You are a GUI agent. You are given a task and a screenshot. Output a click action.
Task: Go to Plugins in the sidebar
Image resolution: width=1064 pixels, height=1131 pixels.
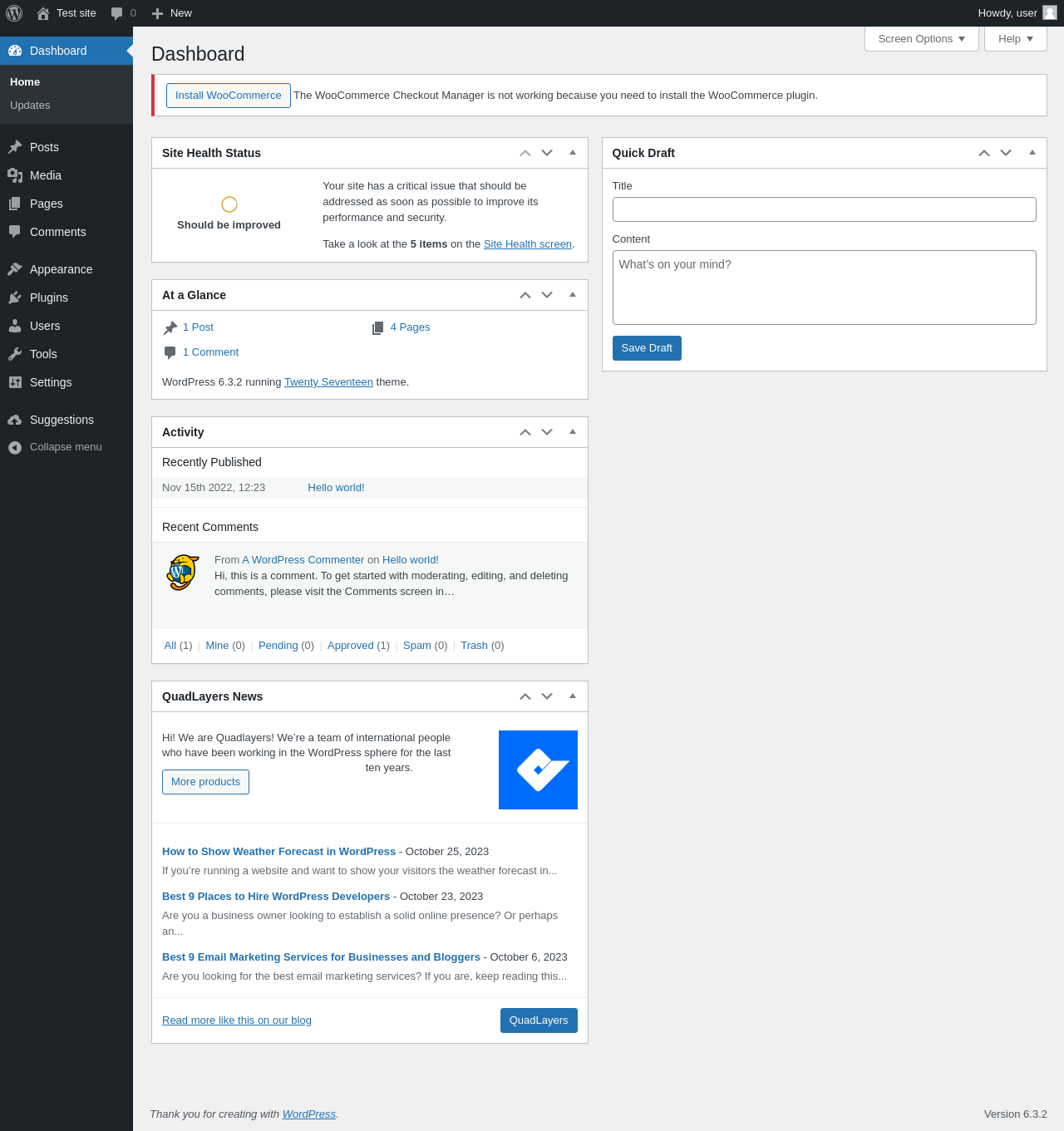click(x=48, y=298)
